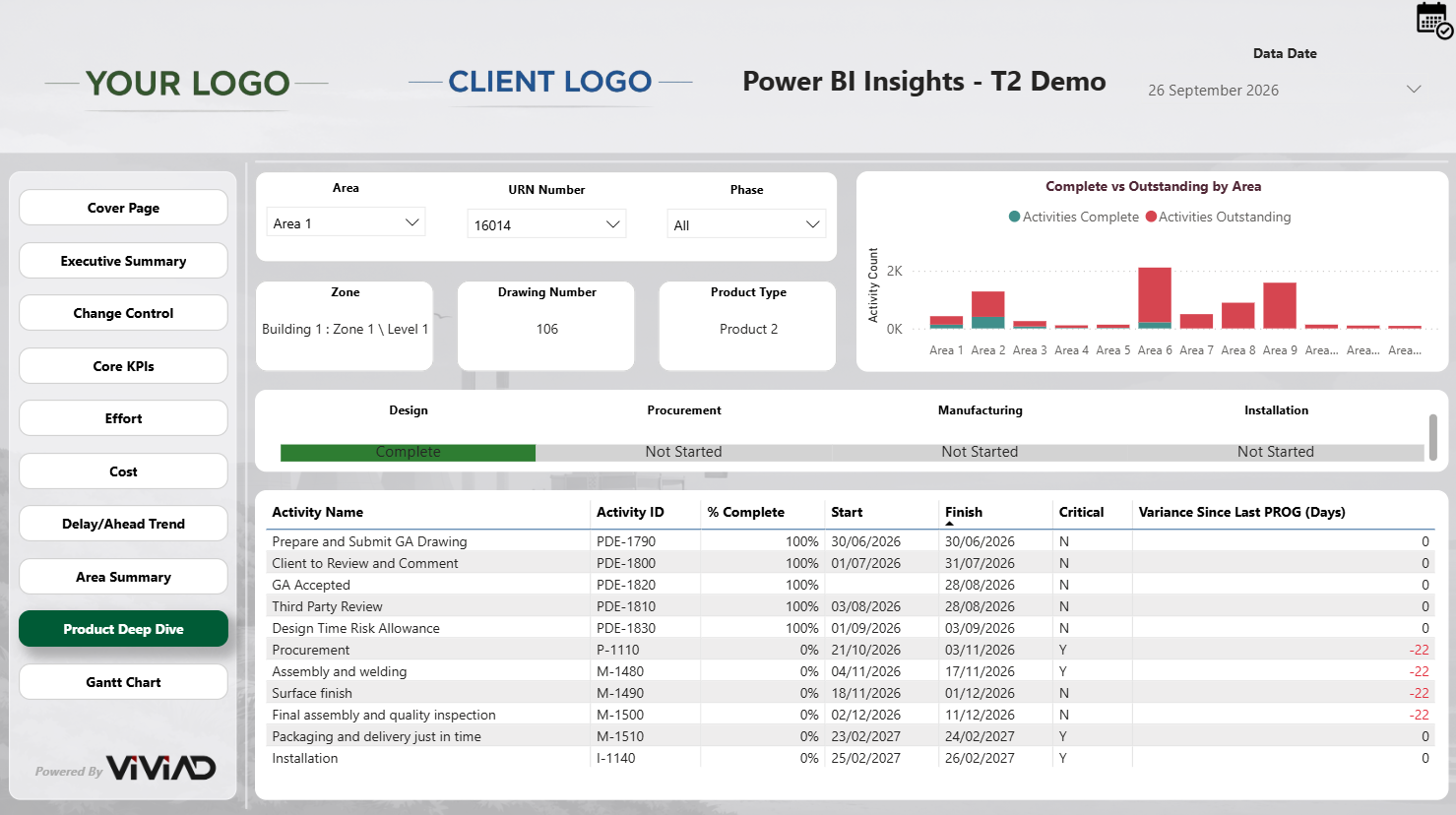Go to the Cover Page
1456x815 pixels.
[x=123, y=208]
